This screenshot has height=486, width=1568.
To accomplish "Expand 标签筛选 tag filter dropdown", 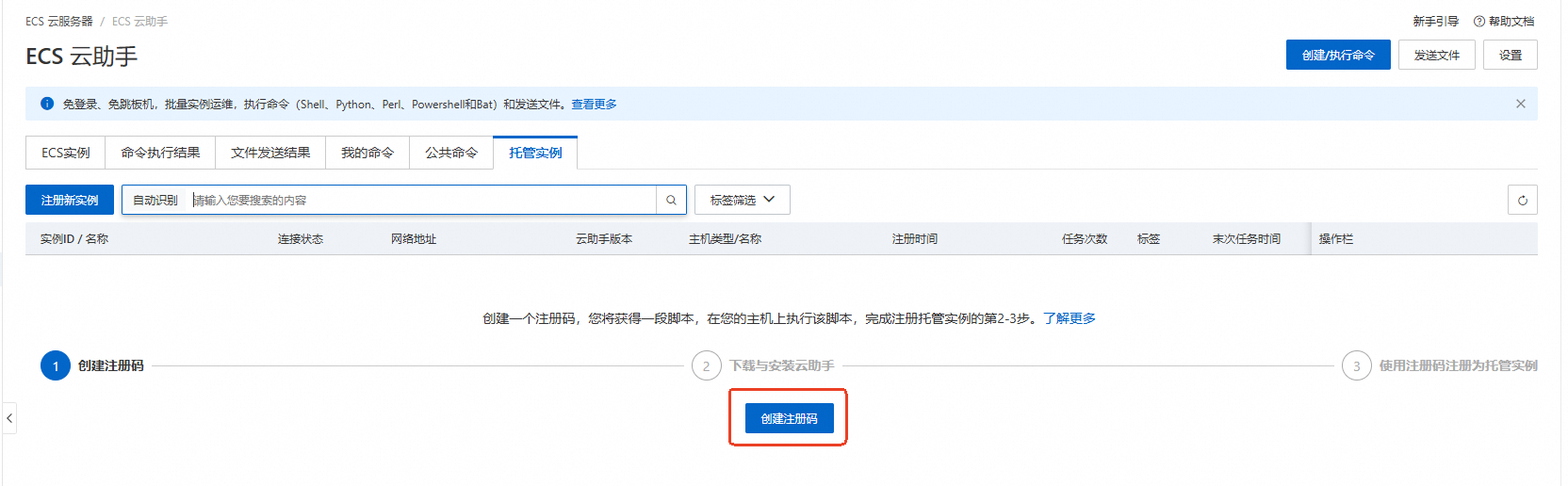I will 743,200.
